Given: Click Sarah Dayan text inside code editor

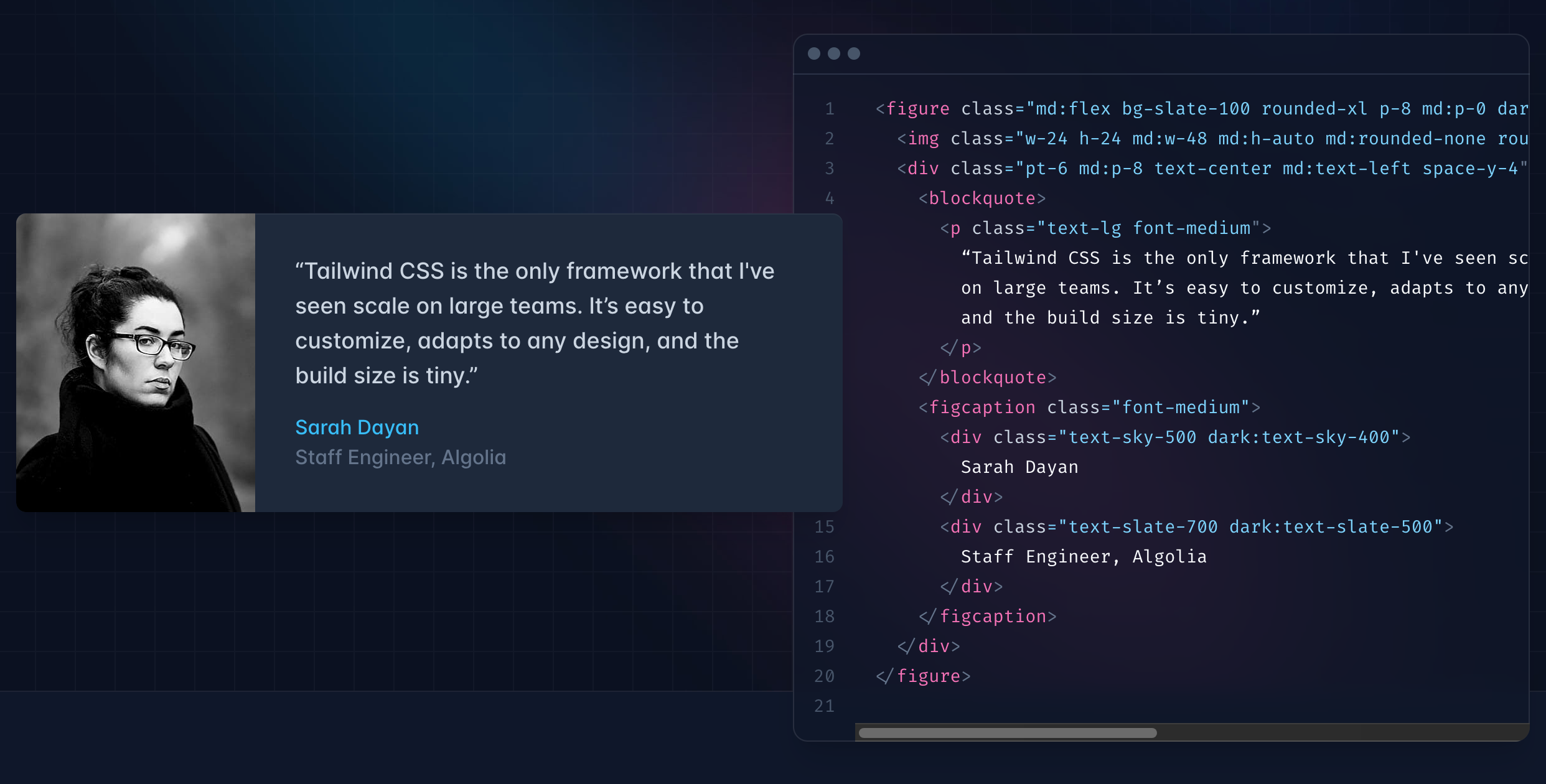Looking at the screenshot, I should point(1019,467).
